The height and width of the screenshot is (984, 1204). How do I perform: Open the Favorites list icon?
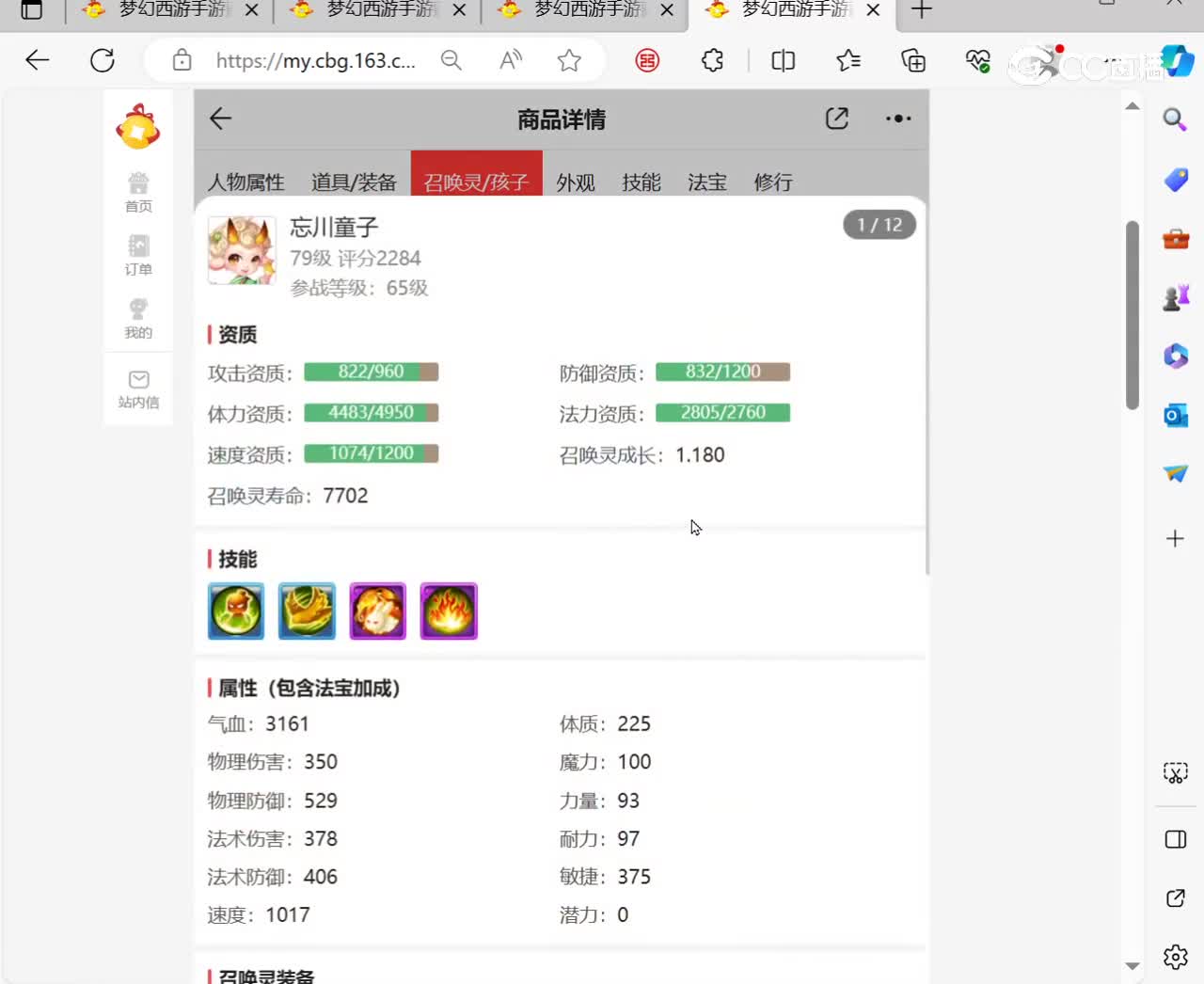tap(848, 61)
